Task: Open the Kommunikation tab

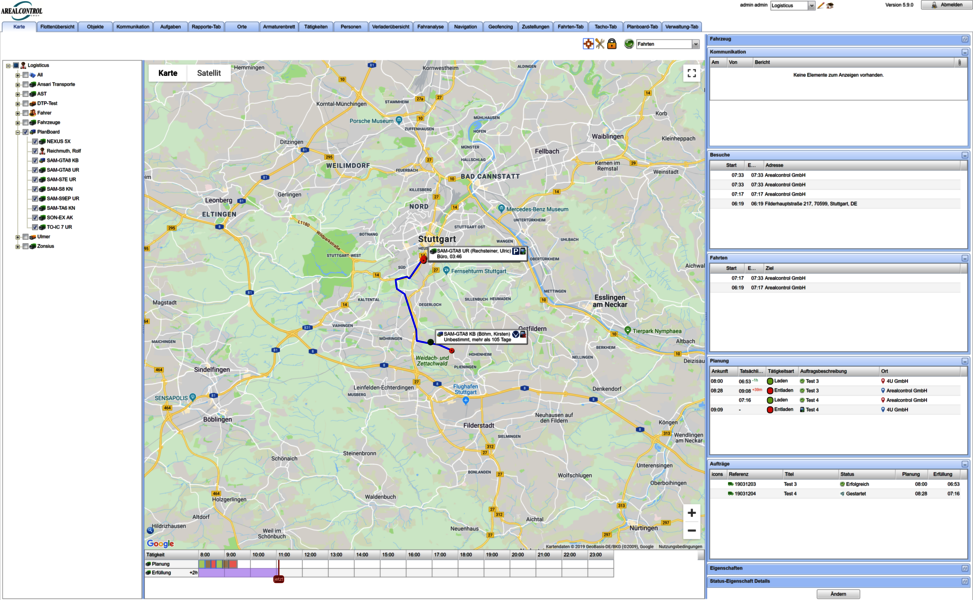Action: [133, 27]
